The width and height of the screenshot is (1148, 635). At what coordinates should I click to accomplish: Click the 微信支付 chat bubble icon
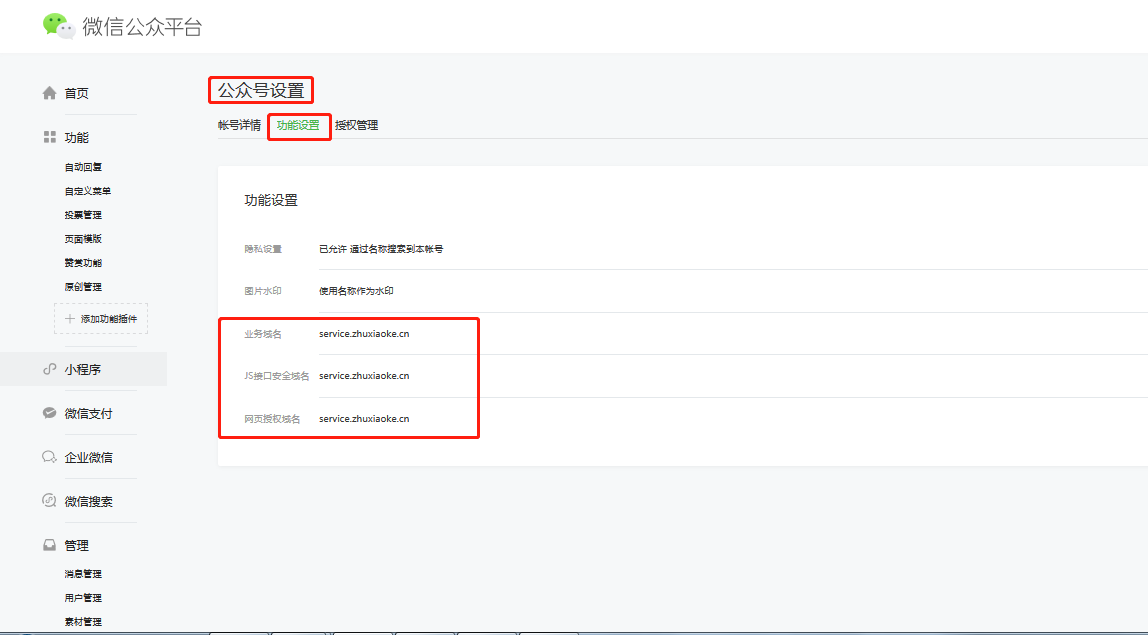[x=48, y=413]
